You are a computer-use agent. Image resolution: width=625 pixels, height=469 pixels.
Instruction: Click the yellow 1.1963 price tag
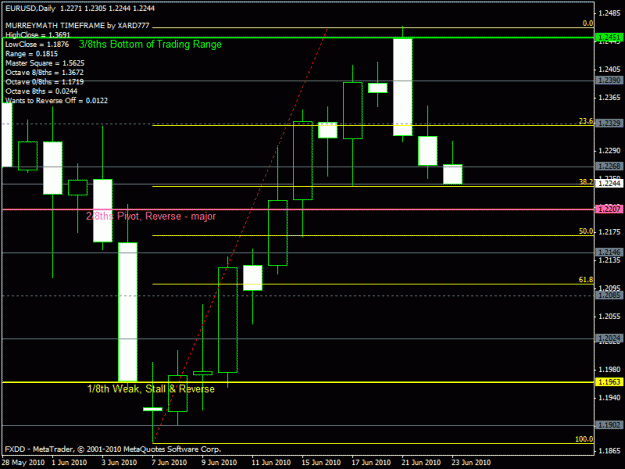point(609,382)
